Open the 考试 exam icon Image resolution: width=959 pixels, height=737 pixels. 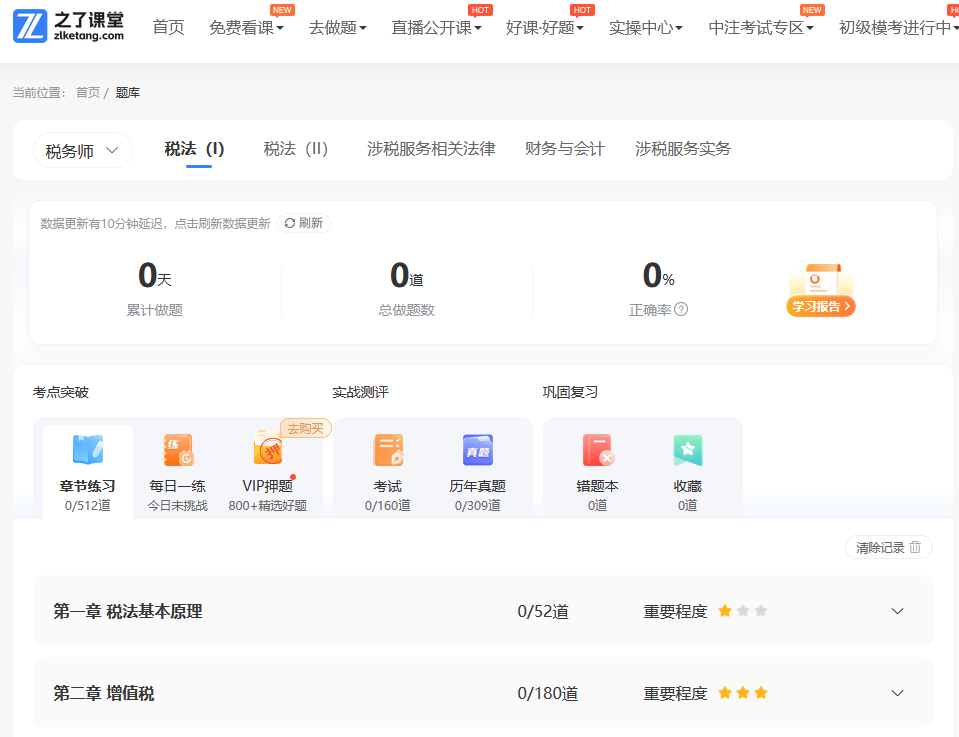(388, 452)
